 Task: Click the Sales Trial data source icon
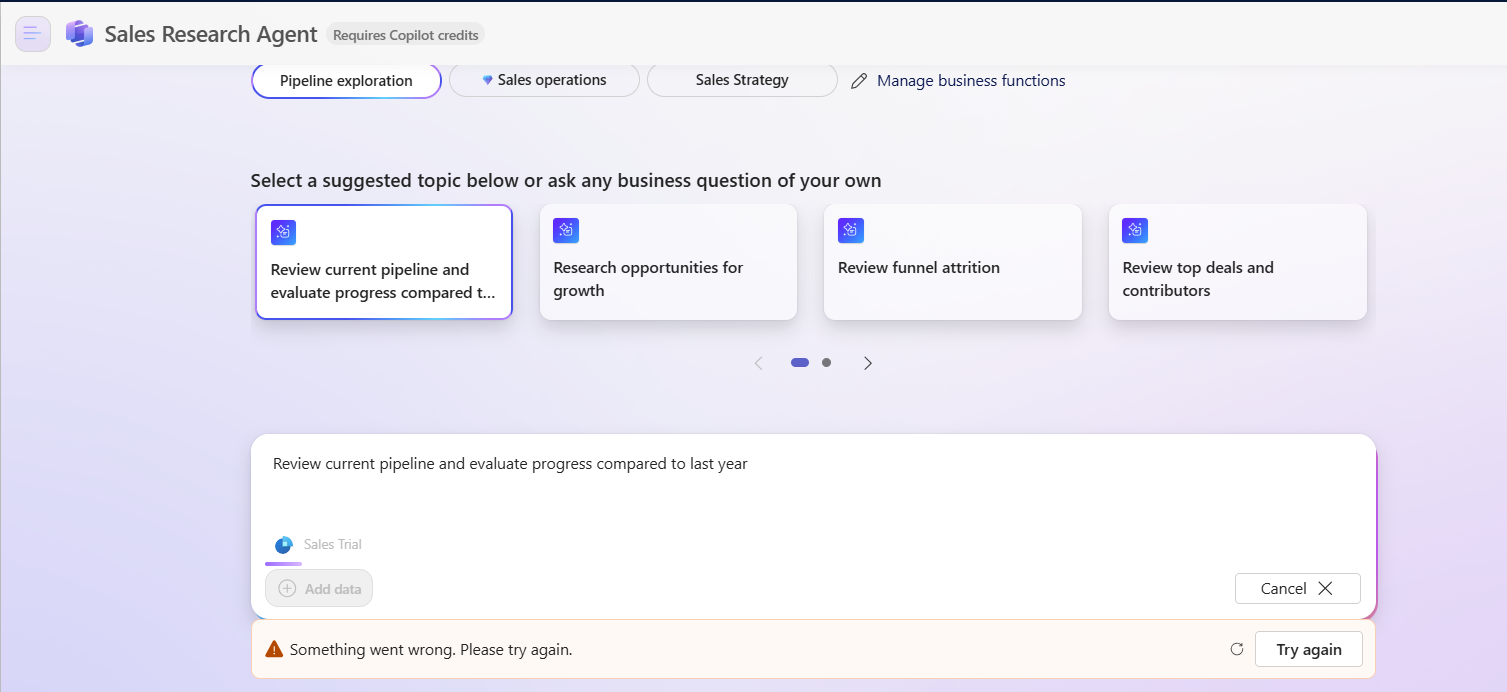[x=283, y=545]
